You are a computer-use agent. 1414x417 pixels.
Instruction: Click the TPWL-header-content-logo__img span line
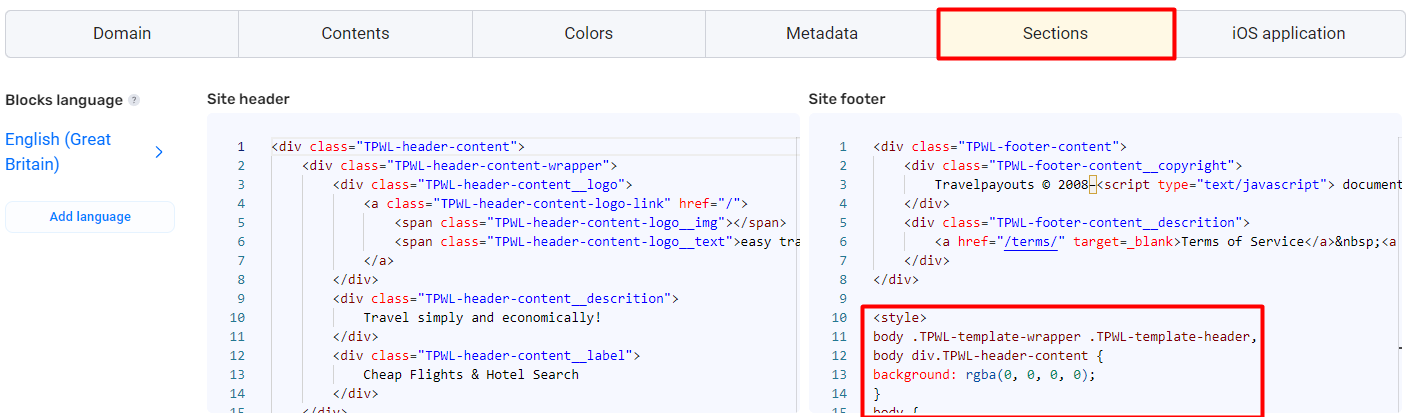point(590,222)
